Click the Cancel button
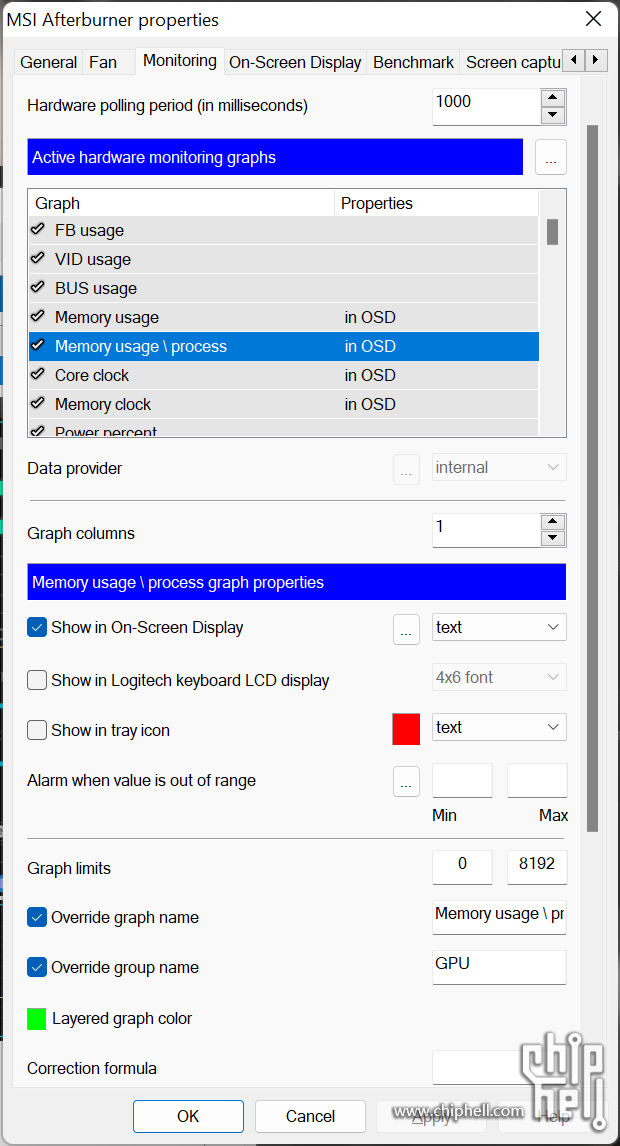This screenshot has height=1146, width=620. (310, 1116)
